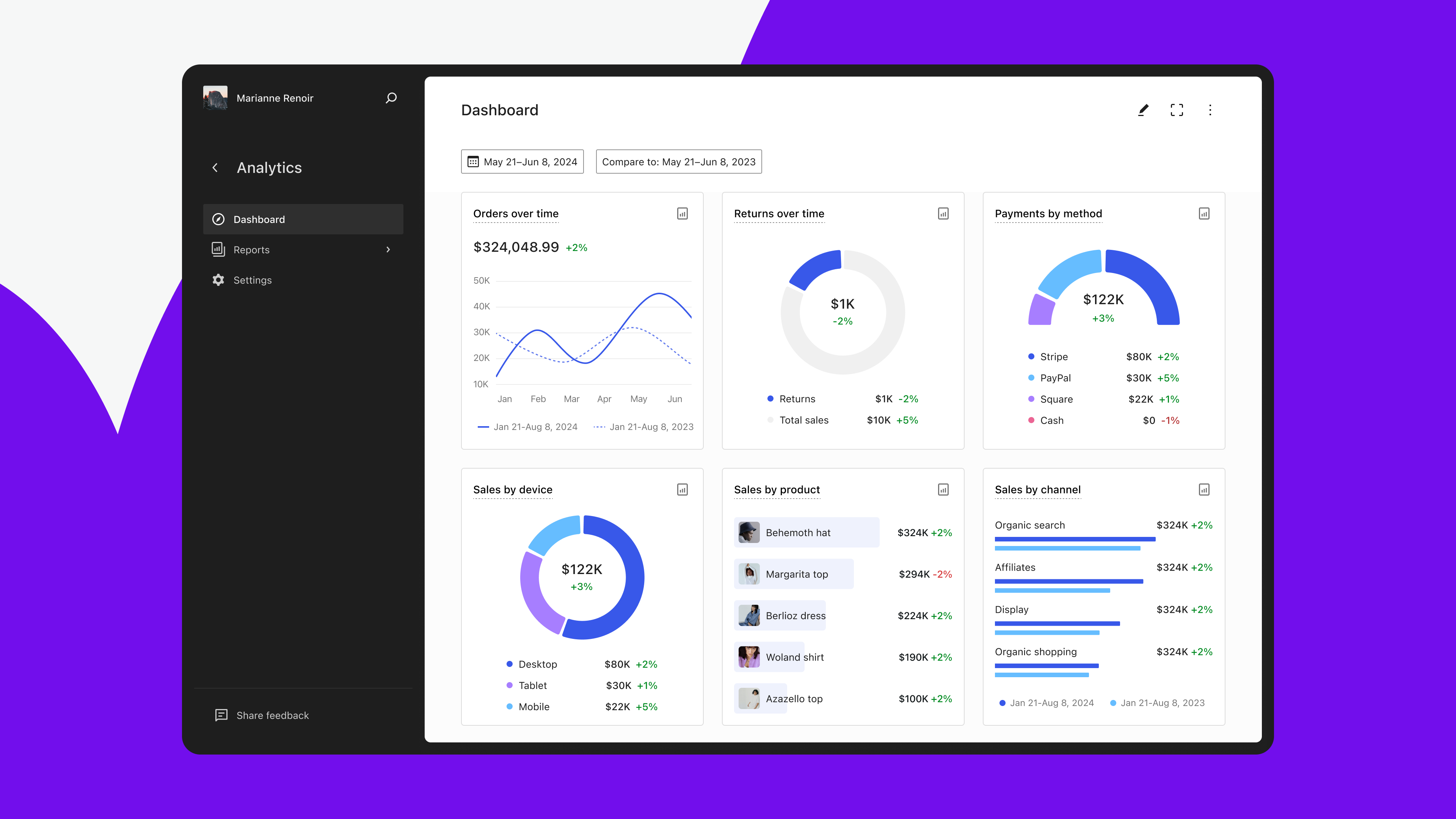Enter fullscreen mode for the Dashboard
The image size is (1456, 819).
[1177, 110]
